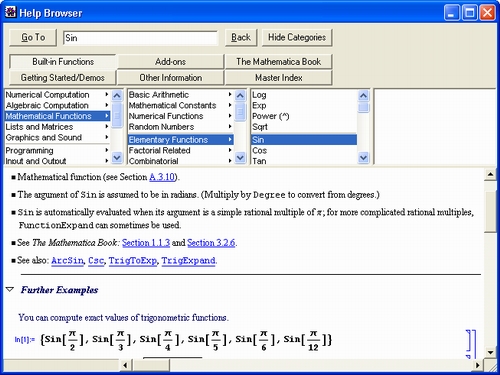Open Csc see-also link
Image resolution: width=500 pixels, height=375 pixels.
click(x=96, y=260)
